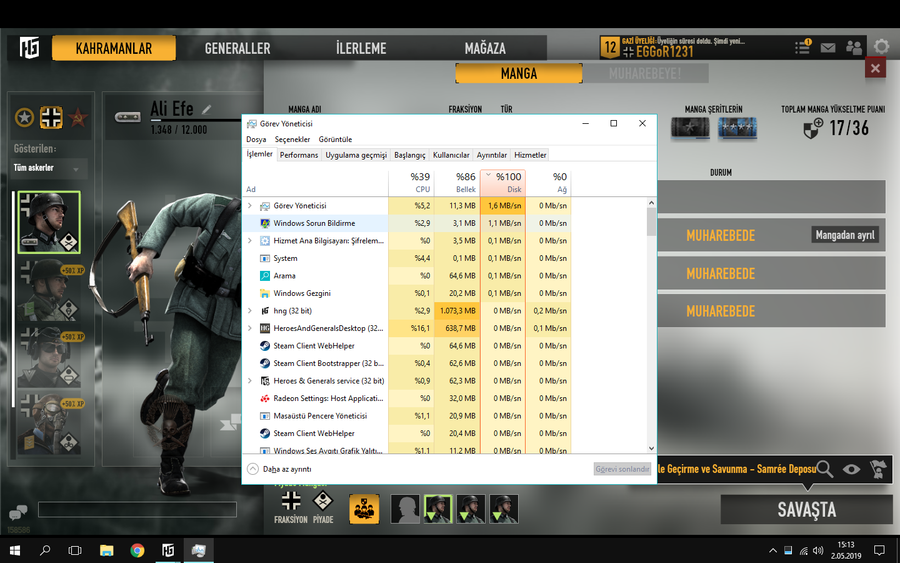
Task: Open the Görüntüle menu
Action: (x=335, y=139)
